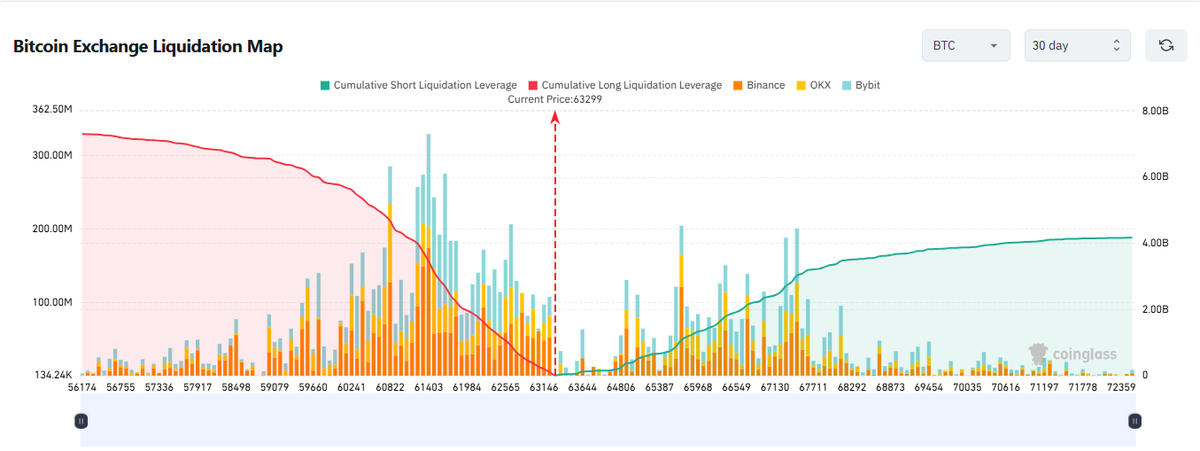Viewport: 1200px width, 451px height.
Task: Click the light blue Bybit legend swatch
Action: (x=846, y=86)
